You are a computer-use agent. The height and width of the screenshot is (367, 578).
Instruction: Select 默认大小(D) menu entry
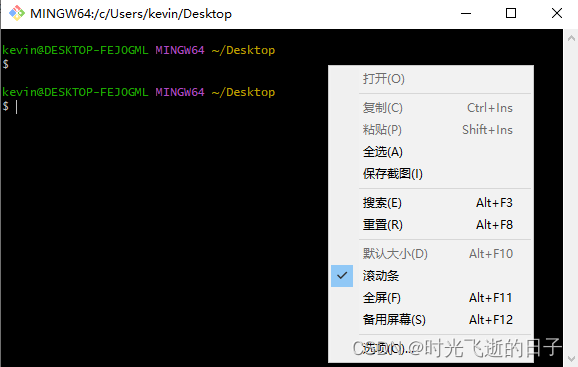click(431, 254)
